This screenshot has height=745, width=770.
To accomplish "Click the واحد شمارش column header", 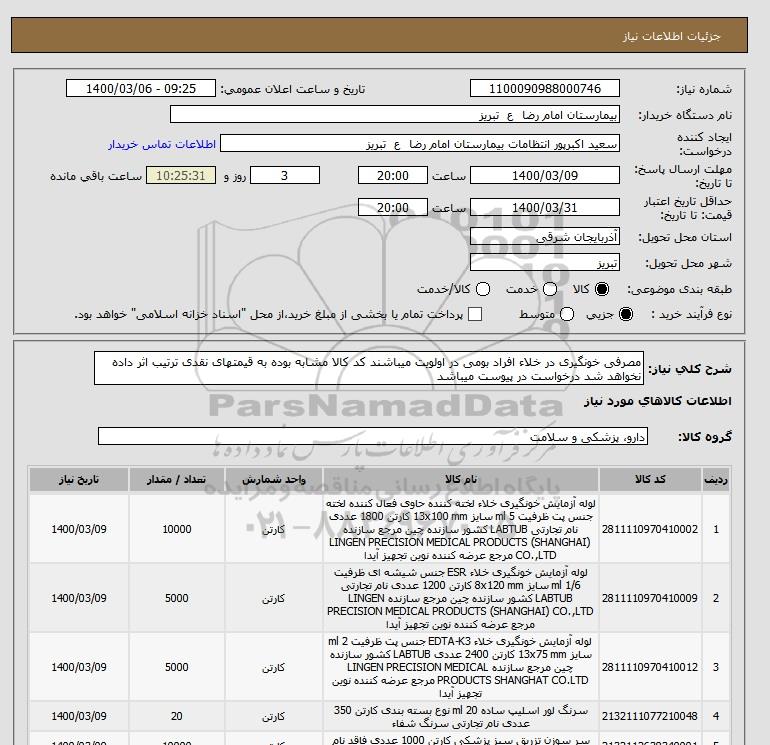I will [x=274, y=479].
